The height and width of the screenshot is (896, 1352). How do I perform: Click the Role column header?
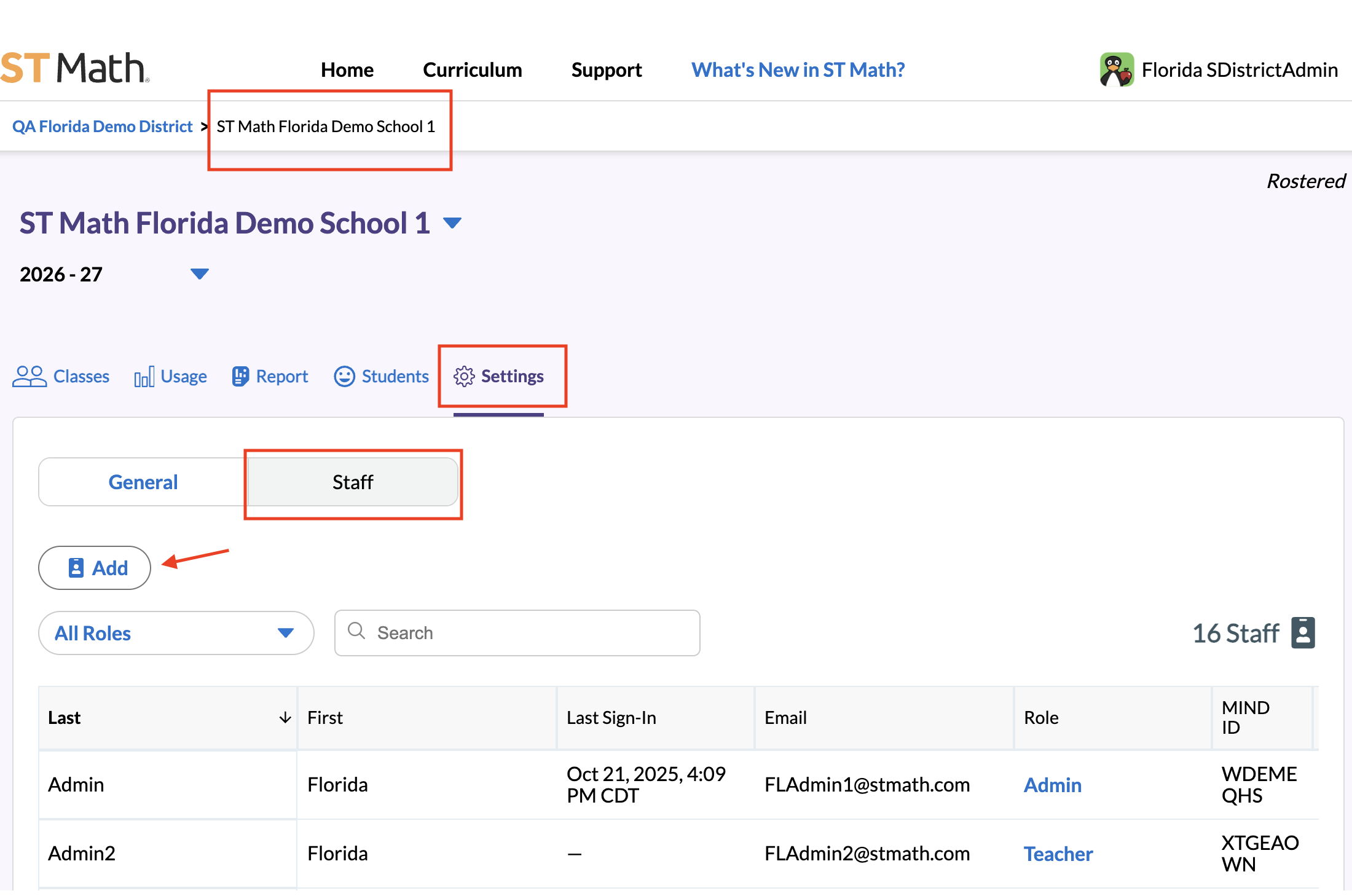(1113, 718)
